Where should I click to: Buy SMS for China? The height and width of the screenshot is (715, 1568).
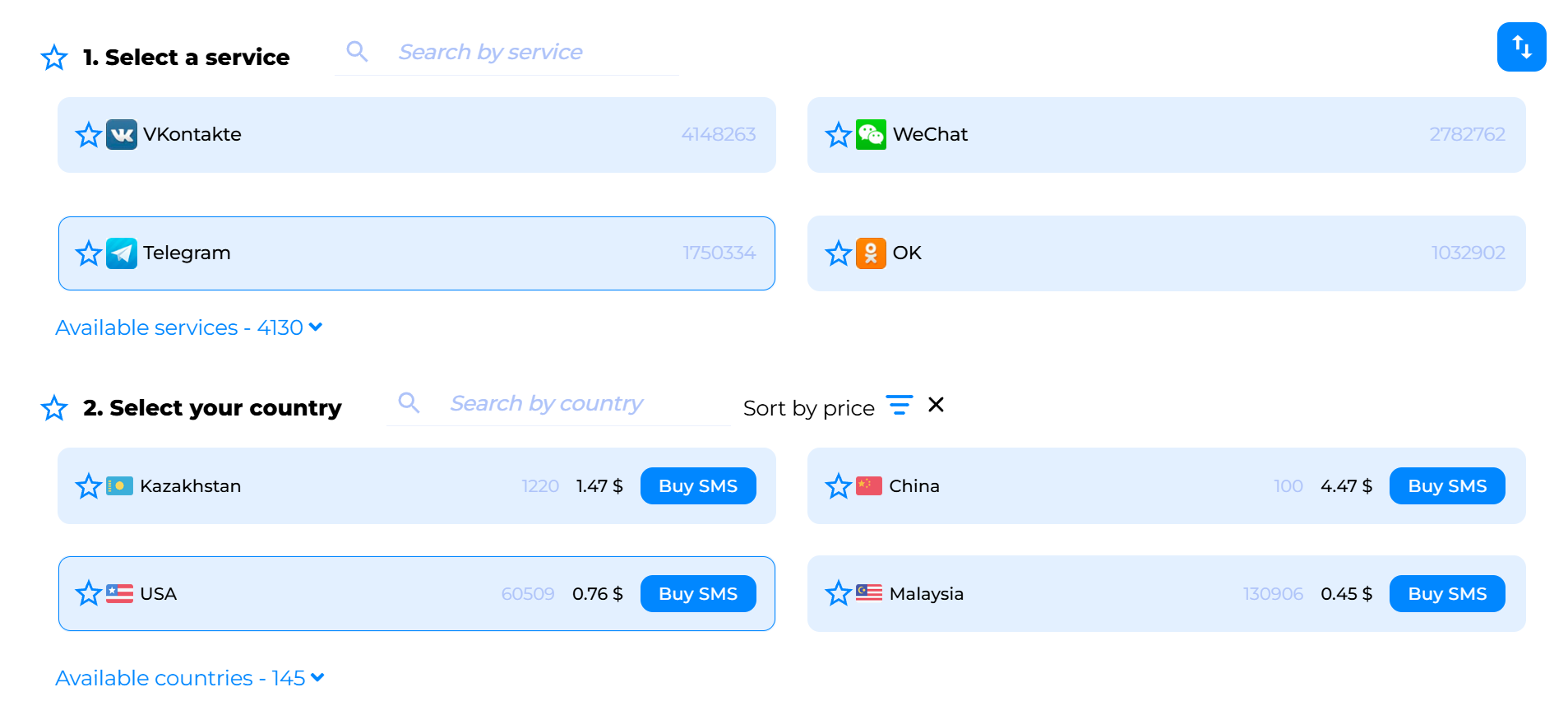[1446, 486]
